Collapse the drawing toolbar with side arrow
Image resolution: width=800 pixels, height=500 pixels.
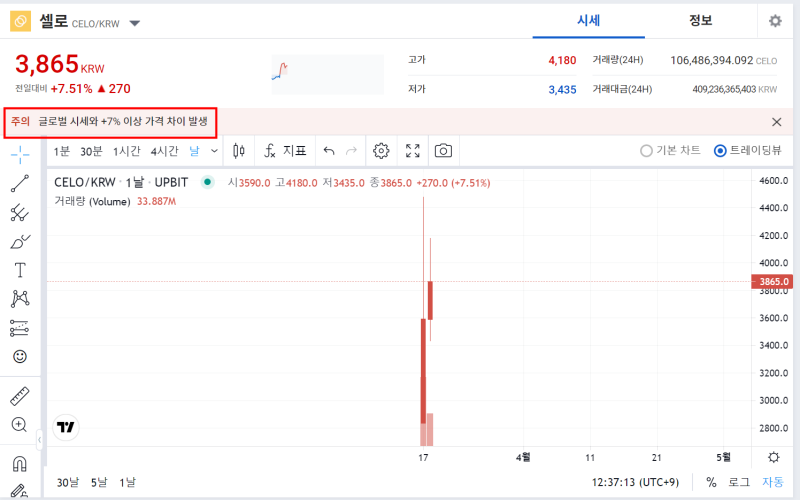[x=39, y=439]
